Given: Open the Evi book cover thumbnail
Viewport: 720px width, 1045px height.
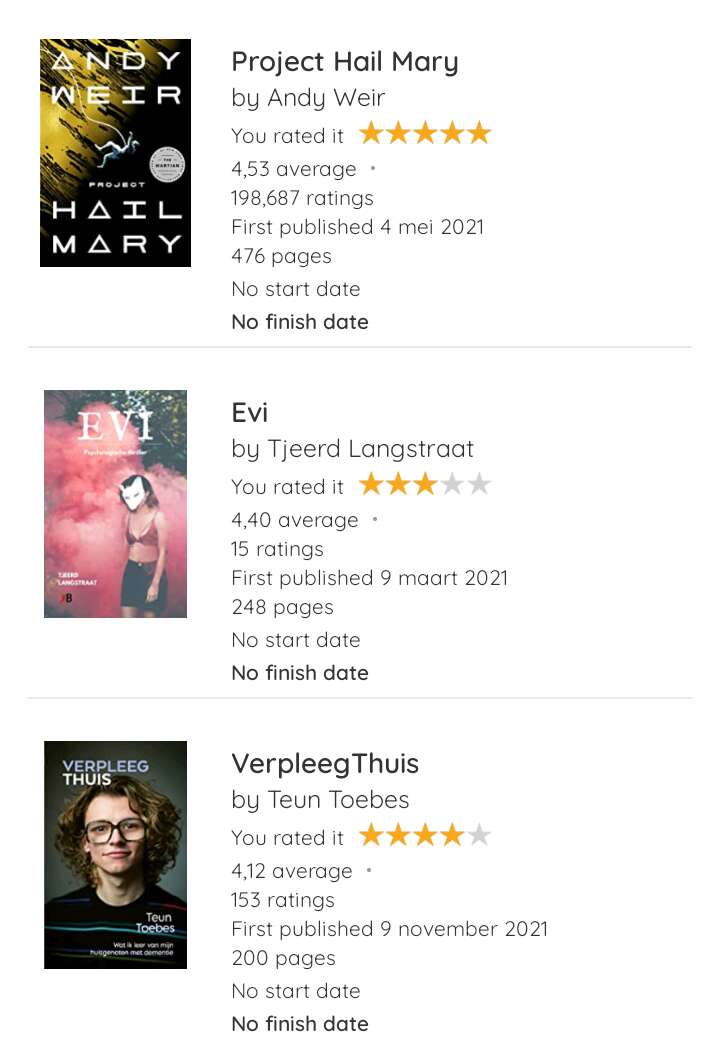Looking at the screenshot, I should tap(115, 504).
